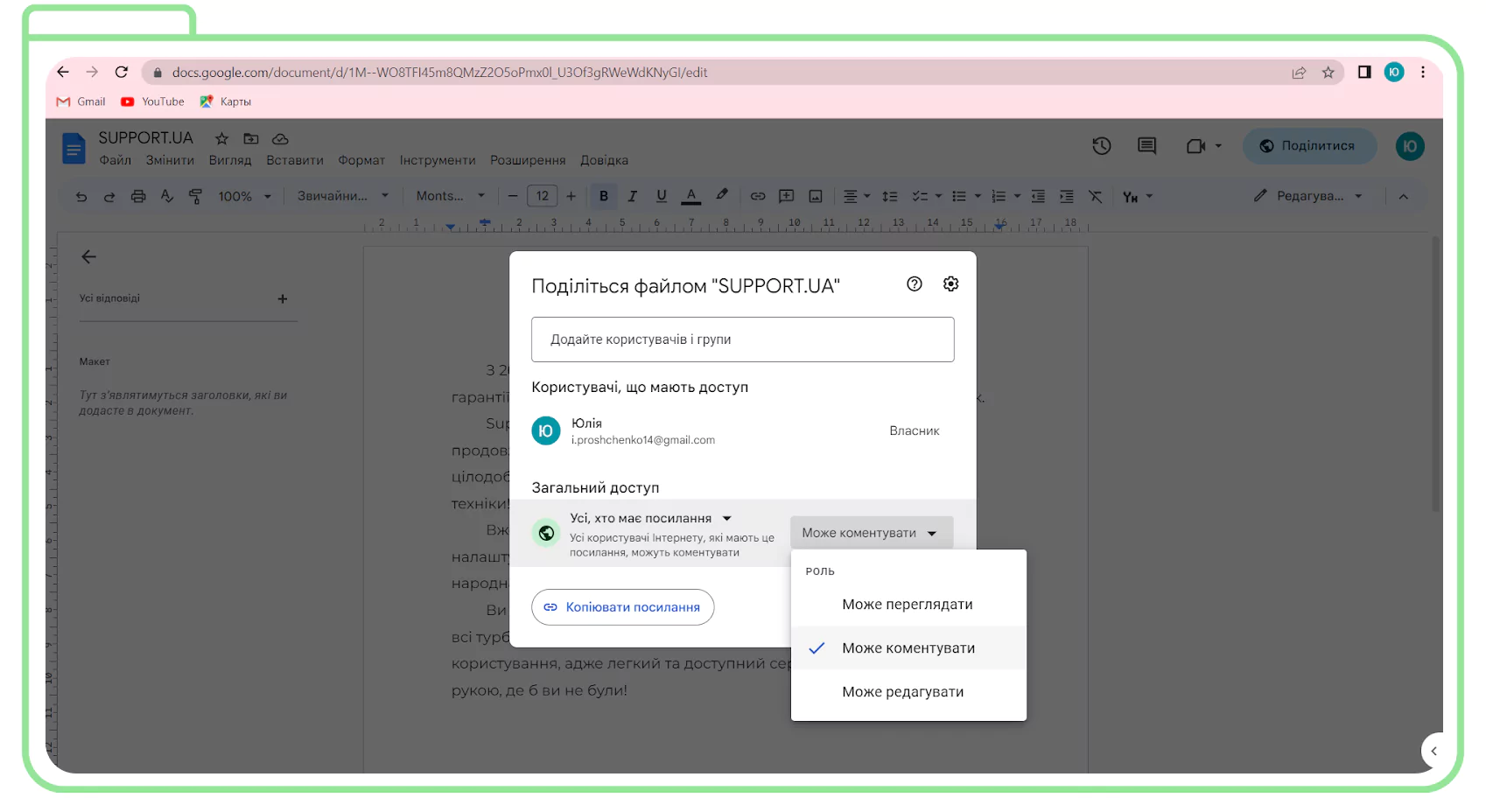Click the Поділитися button
Viewport: 1486px width, 812px height.
click(1309, 146)
